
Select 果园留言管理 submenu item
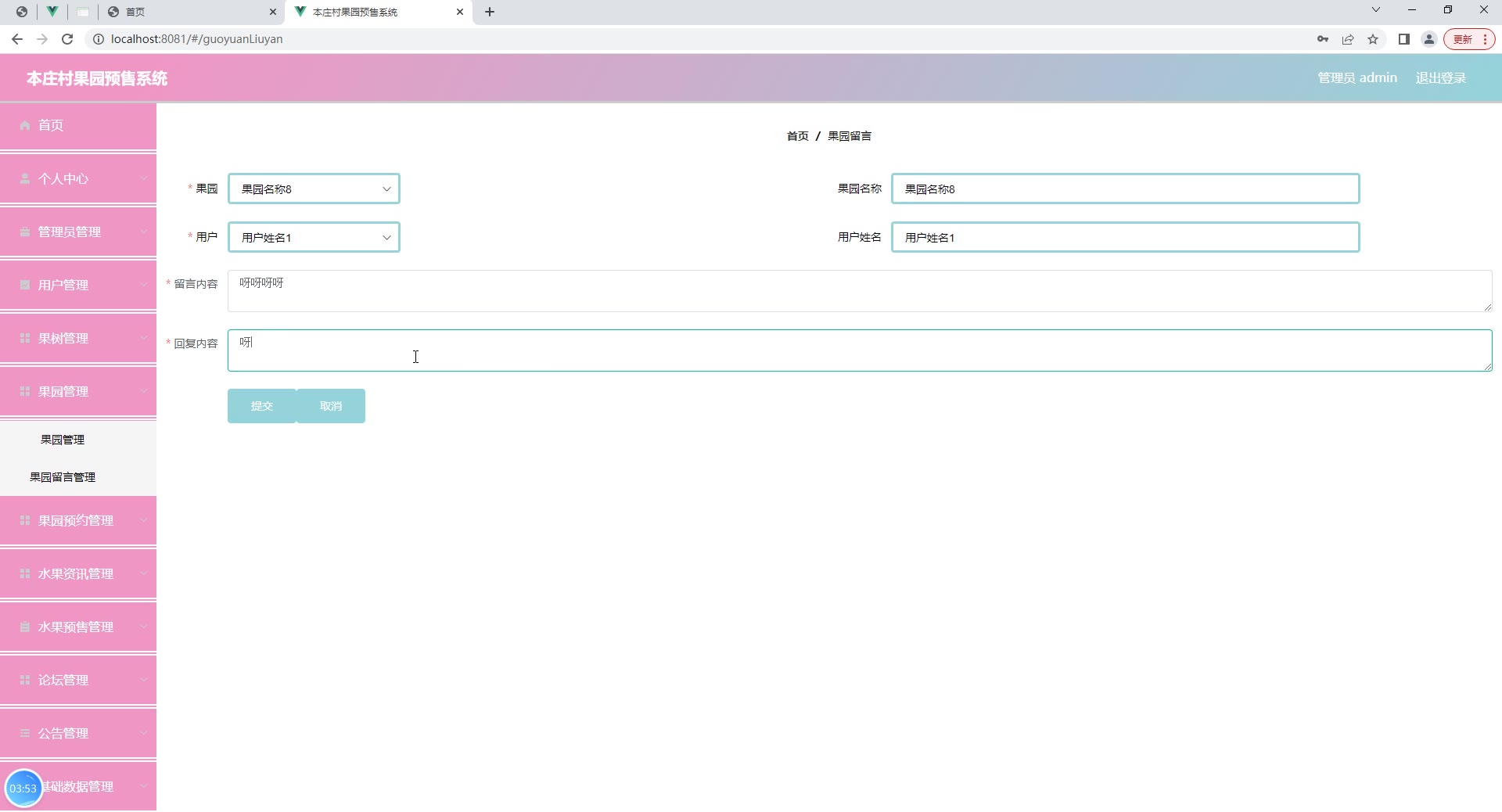(63, 477)
